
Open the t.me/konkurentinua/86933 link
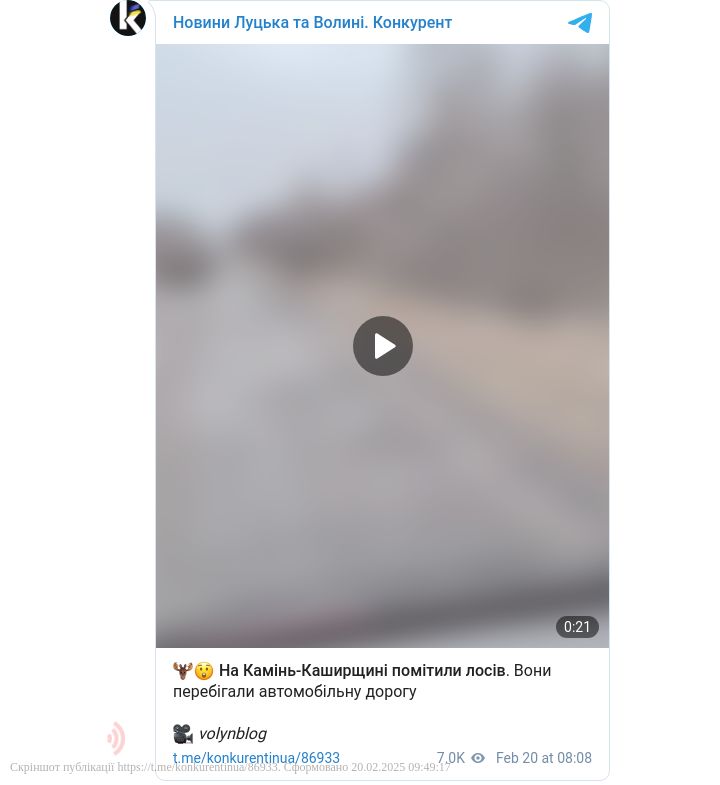[x=256, y=757]
